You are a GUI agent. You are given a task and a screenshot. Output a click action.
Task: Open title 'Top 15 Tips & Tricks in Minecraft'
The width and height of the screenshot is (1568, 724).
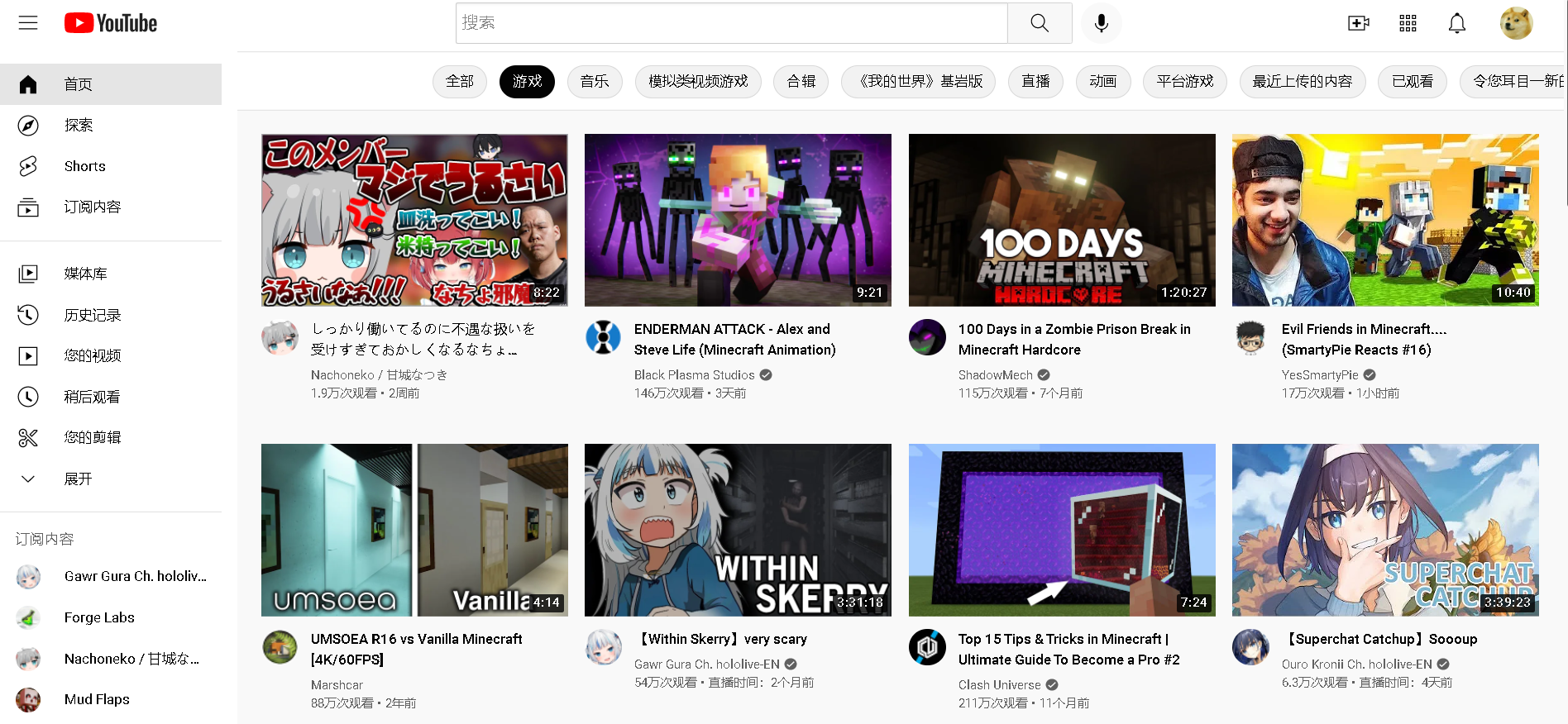1068,650
